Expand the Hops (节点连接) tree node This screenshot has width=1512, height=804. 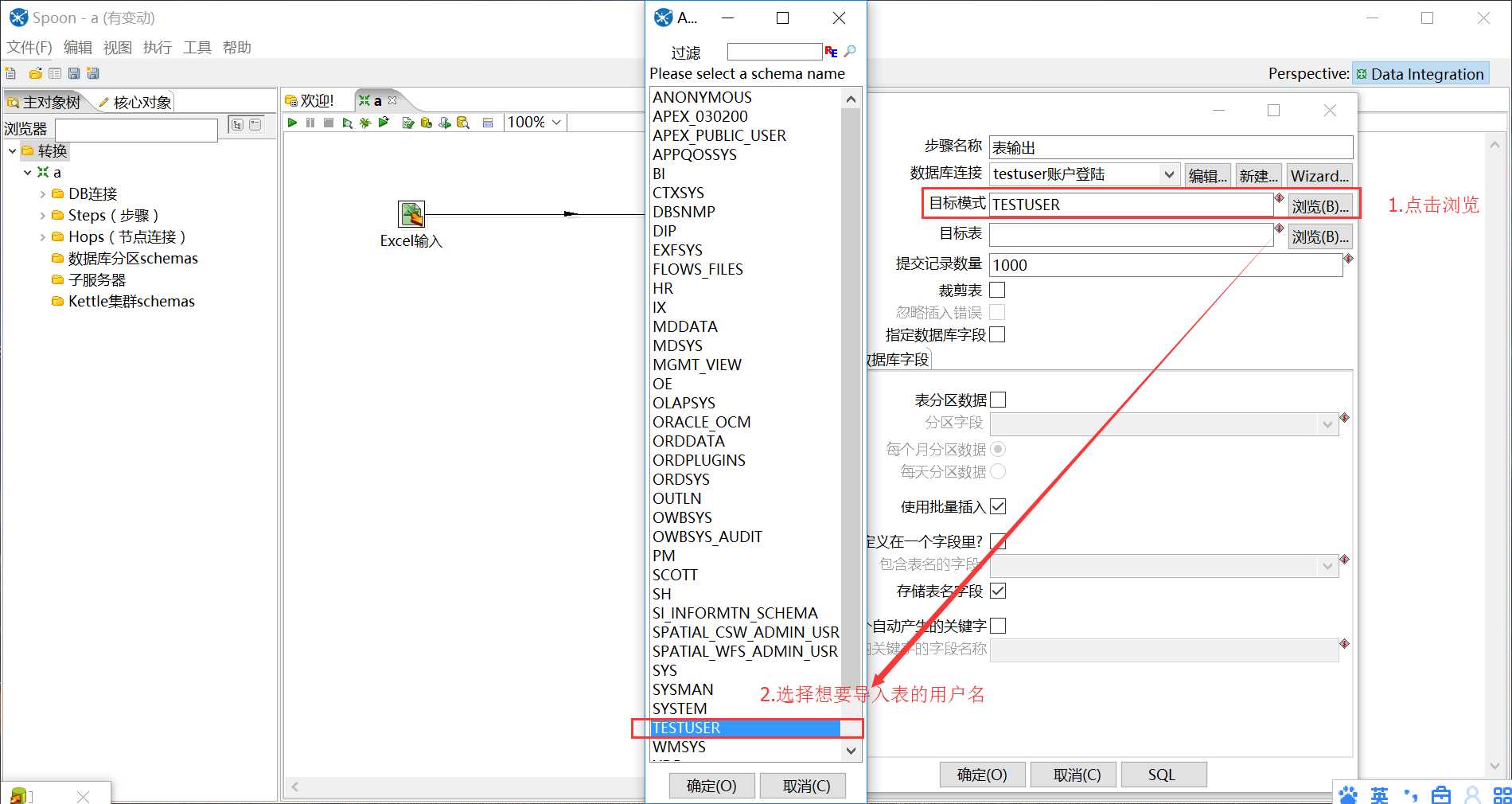(43, 236)
